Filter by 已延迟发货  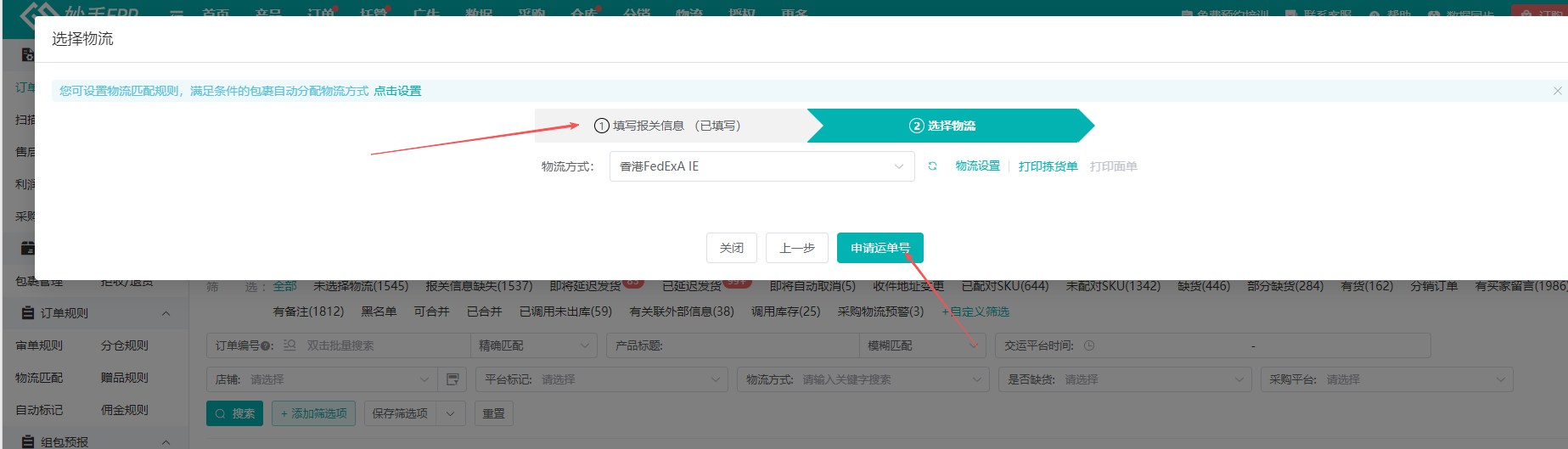tap(692, 286)
